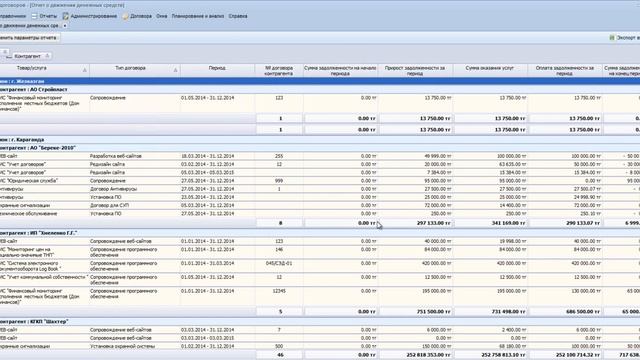Click sort arrow in Тип договора header
Image resolution: width=640 pixels, height=360 pixels.
(x=175, y=70)
